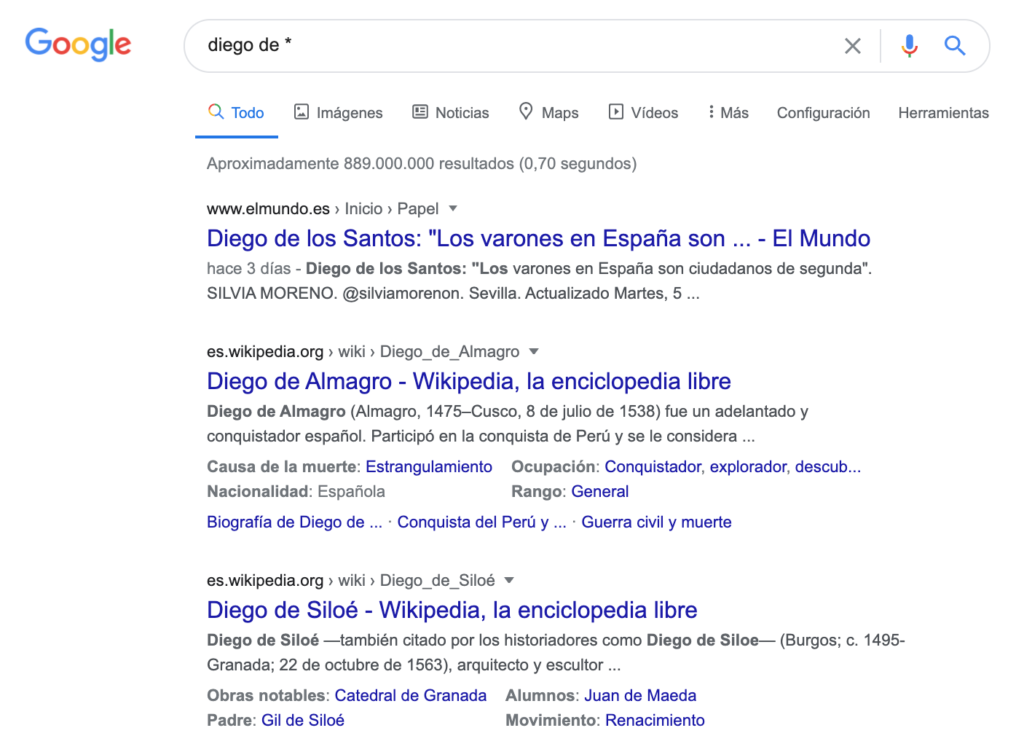
Task: Click the General rank link
Action: click(x=600, y=492)
